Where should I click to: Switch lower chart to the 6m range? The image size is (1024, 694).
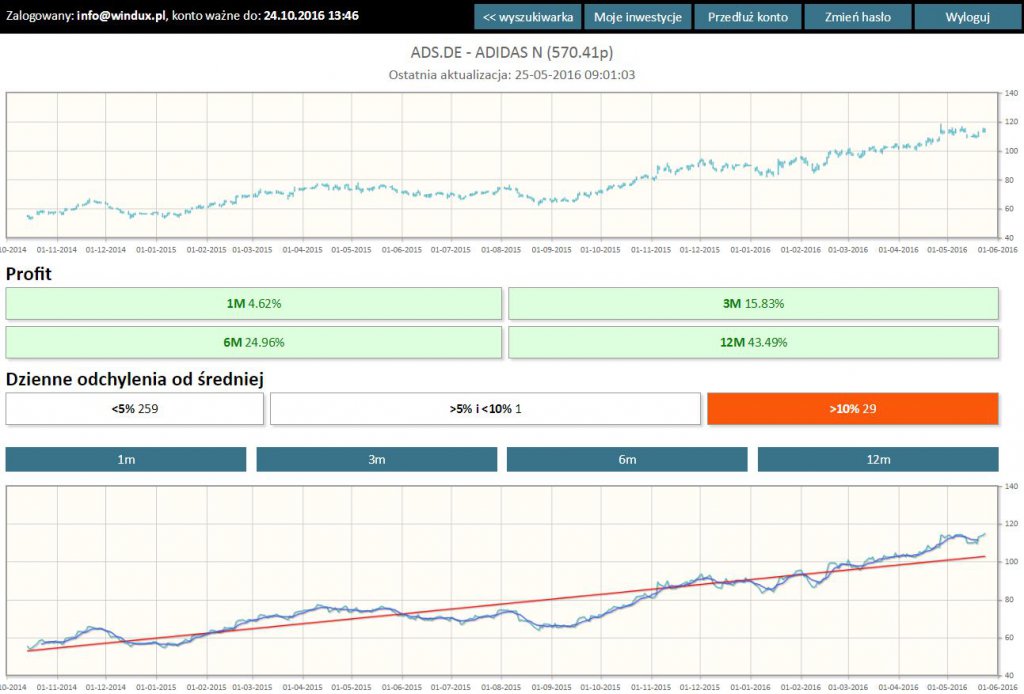pyautogui.click(x=627, y=459)
